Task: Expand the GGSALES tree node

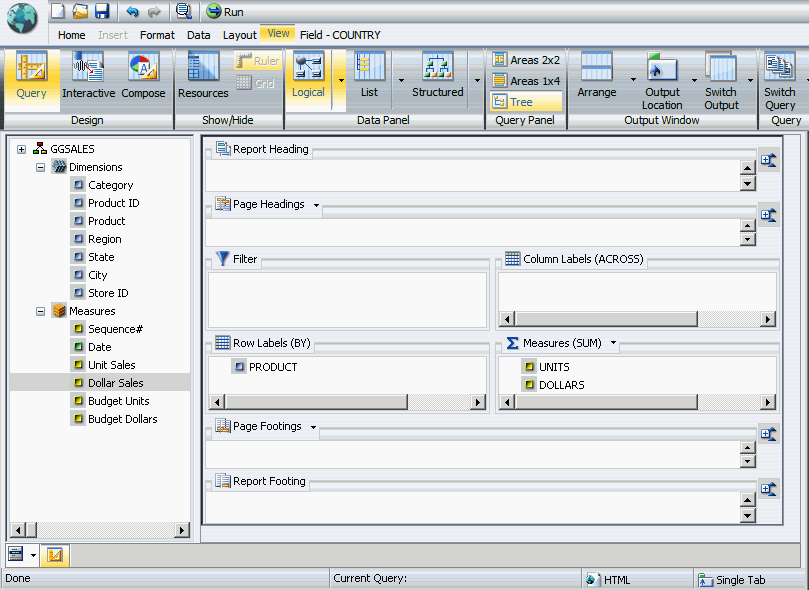Action: [21, 150]
